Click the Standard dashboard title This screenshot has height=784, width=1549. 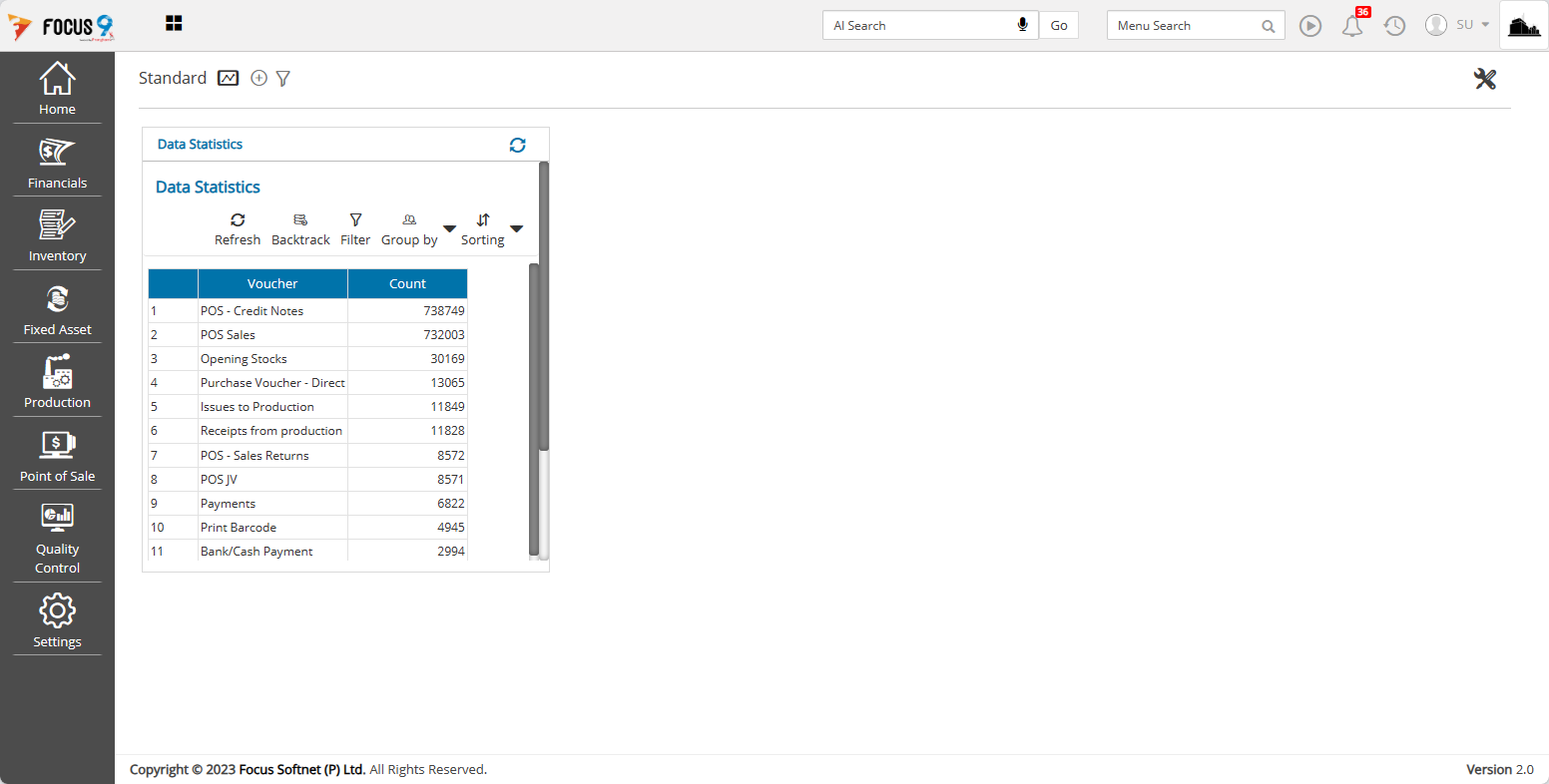point(173,78)
